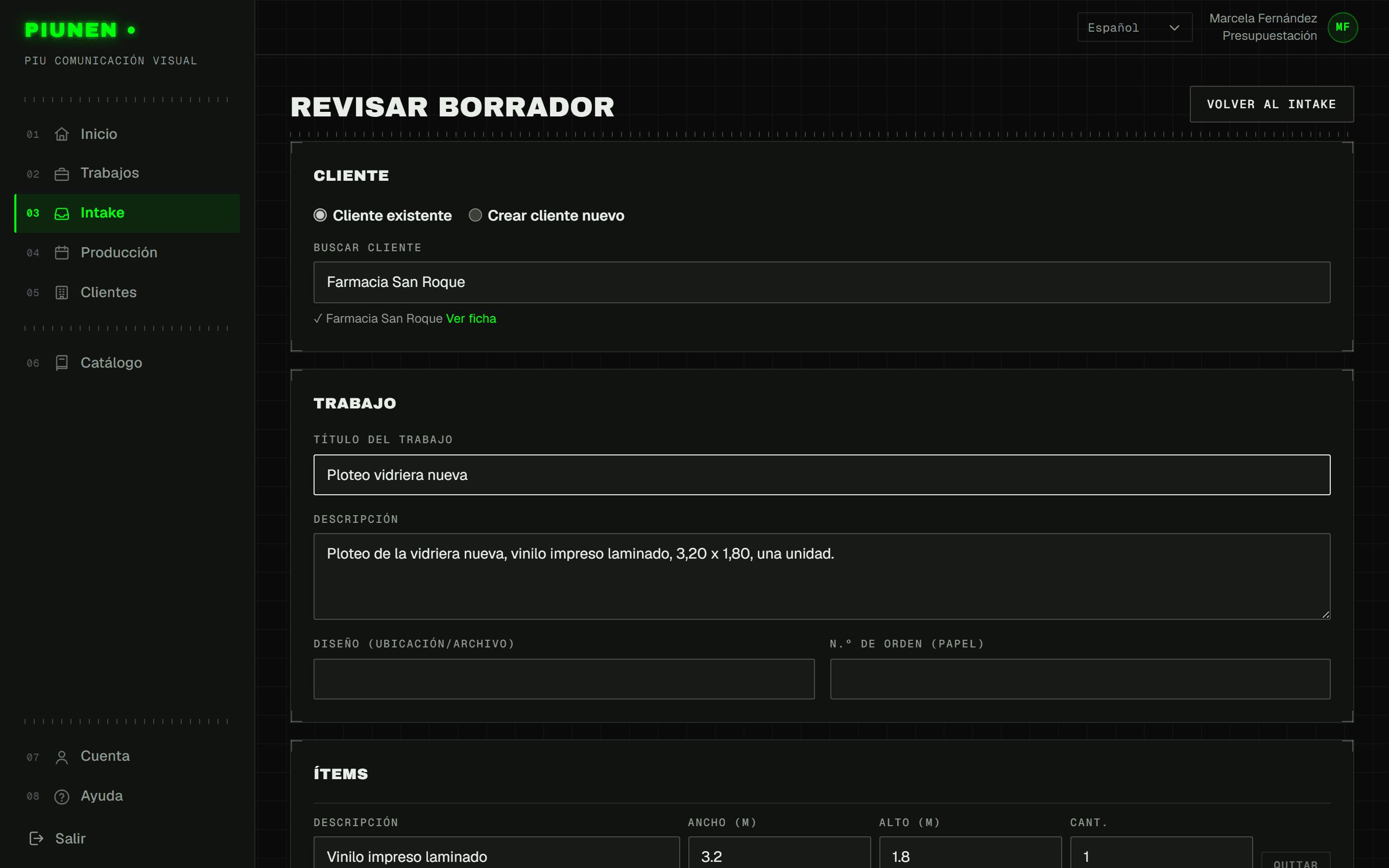Open the Catálogo menu label
Screen dimensions: 1389x868
[111, 363]
